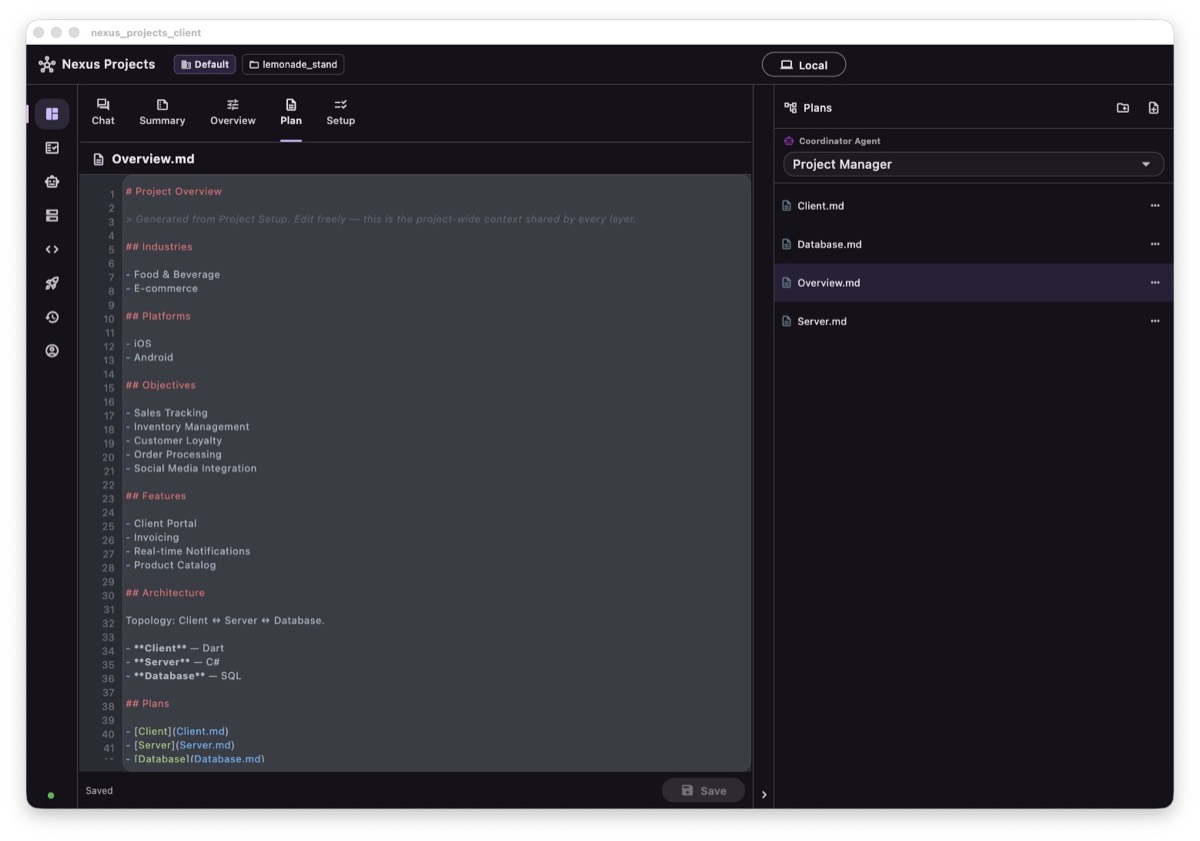The width and height of the screenshot is (1200, 841).
Task: Click the 'Android' line in editor
Action: tap(150, 358)
